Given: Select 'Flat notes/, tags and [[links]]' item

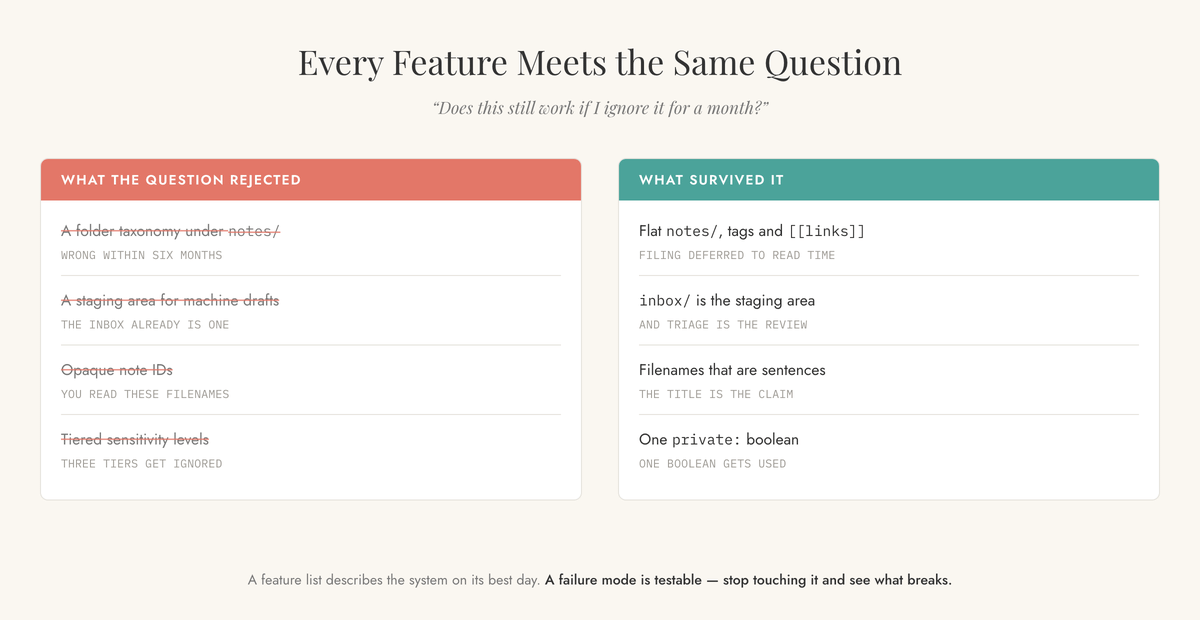Looking at the screenshot, I should coord(752,231).
